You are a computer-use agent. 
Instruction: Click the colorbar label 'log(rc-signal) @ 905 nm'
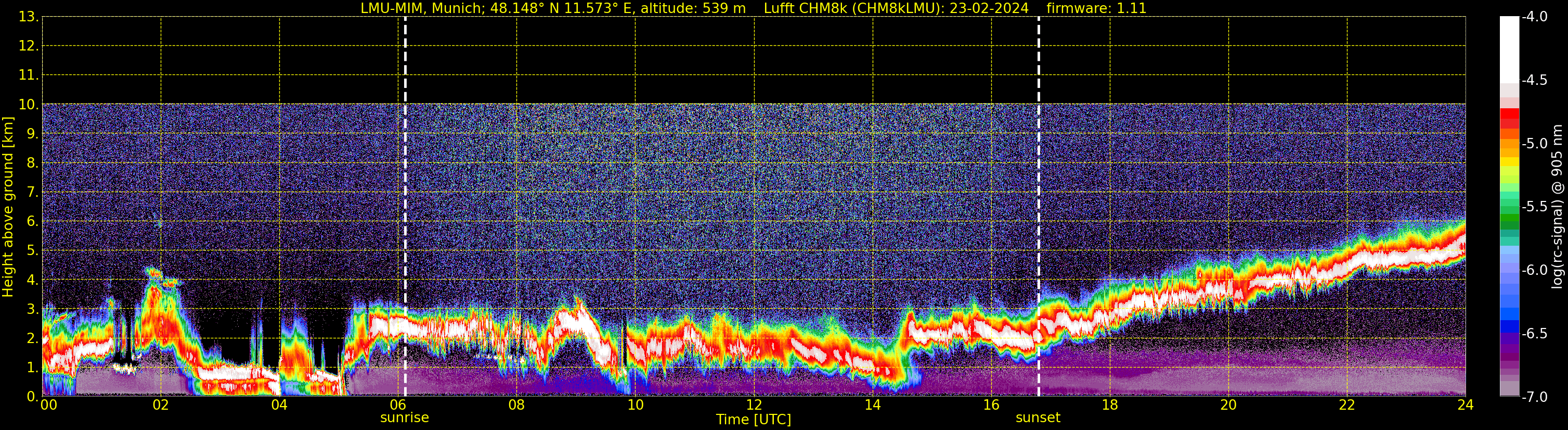tap(1557, 207)
